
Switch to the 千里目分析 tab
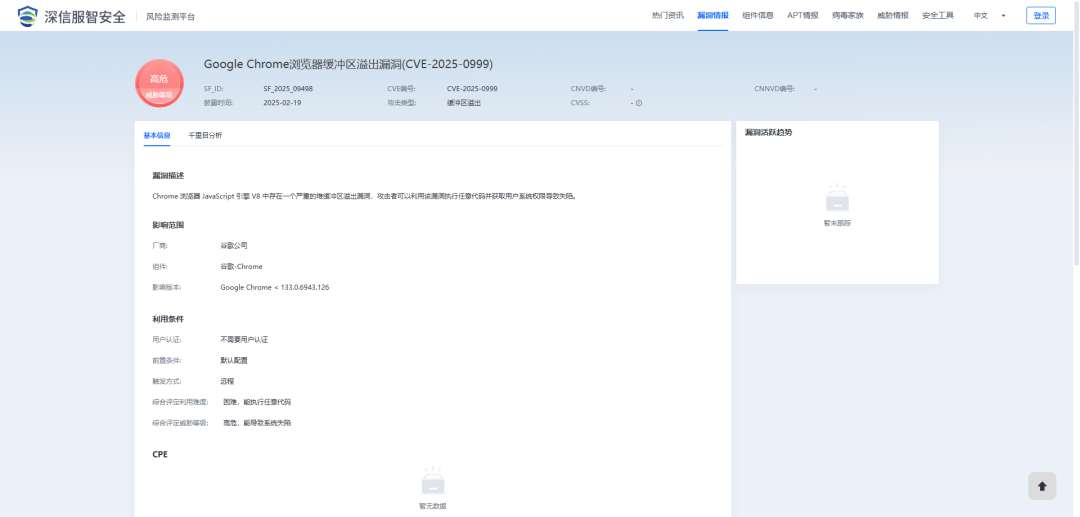click(205, 135)
